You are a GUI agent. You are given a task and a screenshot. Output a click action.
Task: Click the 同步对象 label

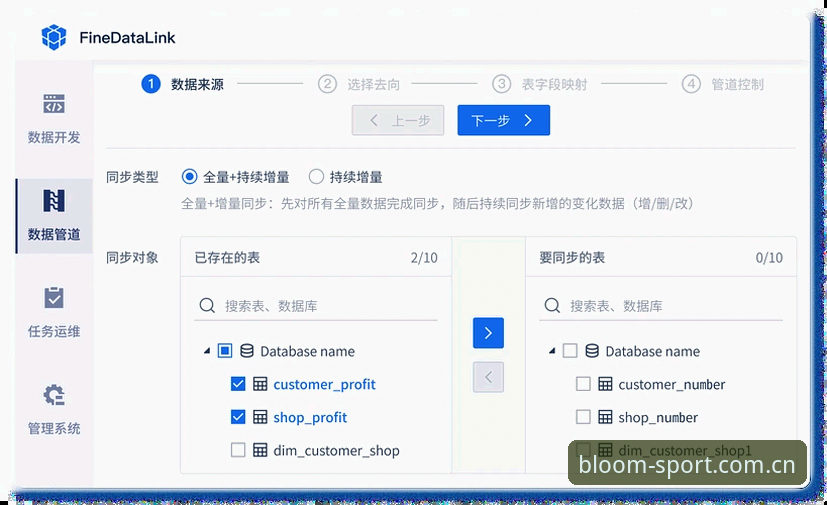tap(132, 258)
